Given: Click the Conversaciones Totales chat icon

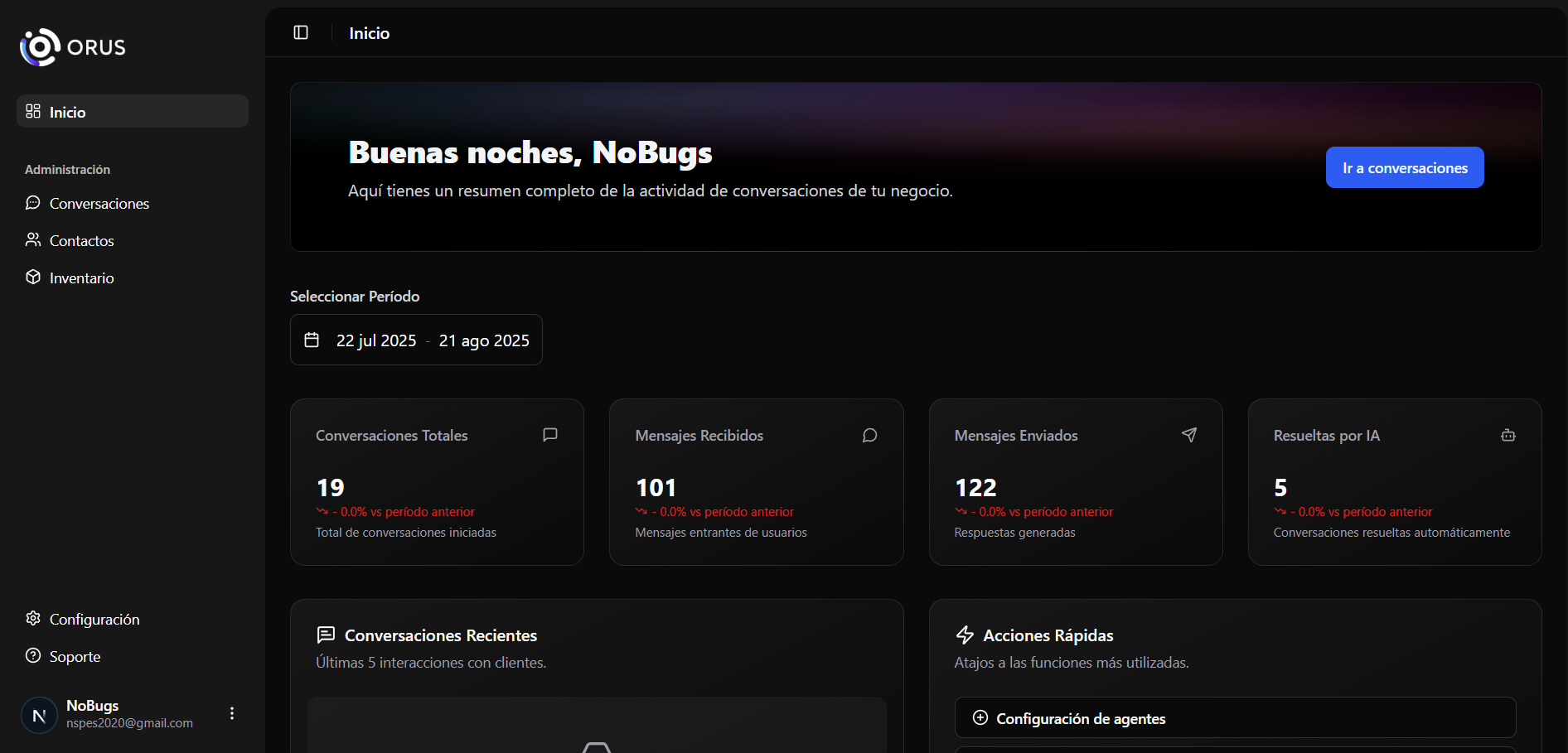Looking at the screenshot, I should pyautogui.click(x=549, y=435).
